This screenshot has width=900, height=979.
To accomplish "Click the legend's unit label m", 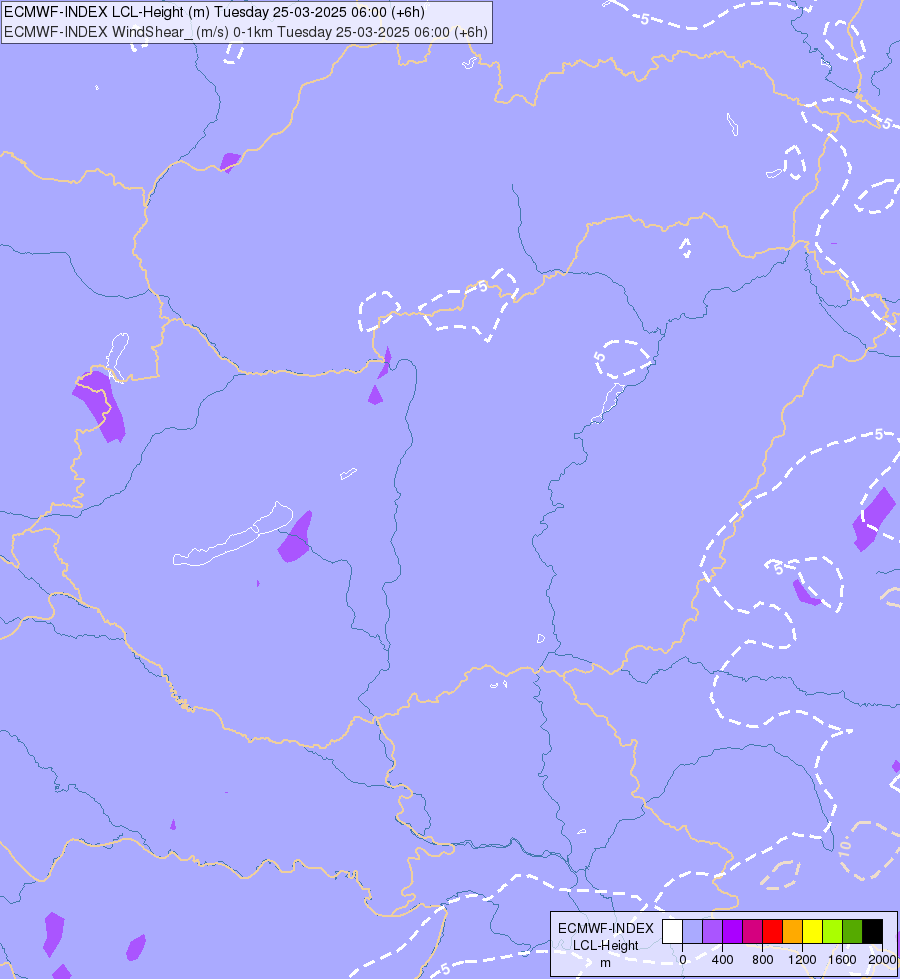I will 605,963.
